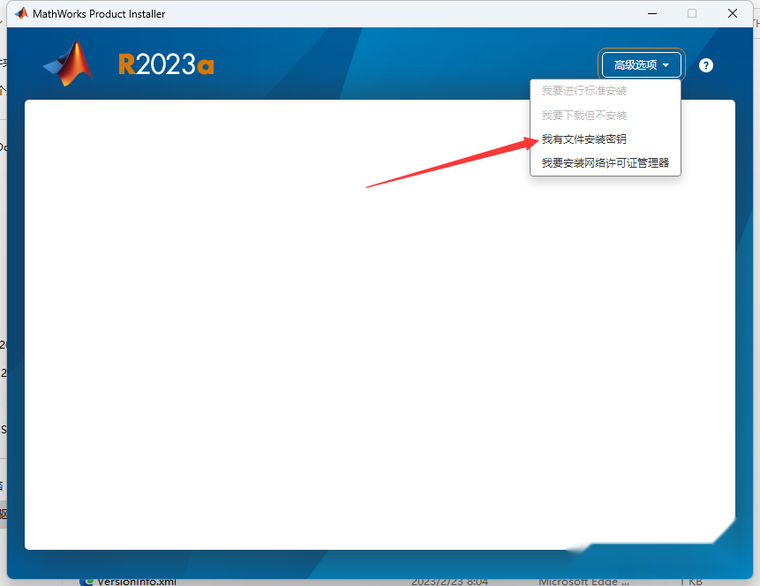
Task: Click the MathWorks icon in the title bar
Action: [21, 14]
